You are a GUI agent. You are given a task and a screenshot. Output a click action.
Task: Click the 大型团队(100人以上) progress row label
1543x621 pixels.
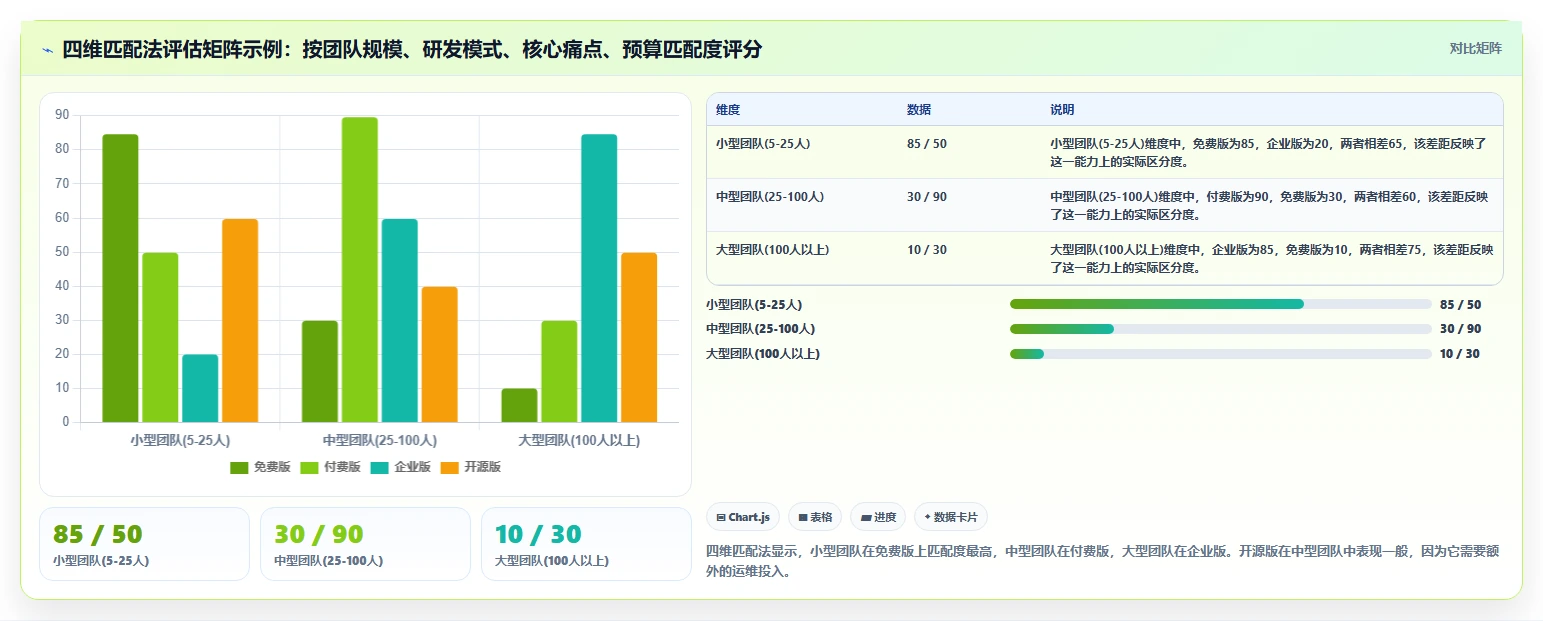(x=763, y=354)
